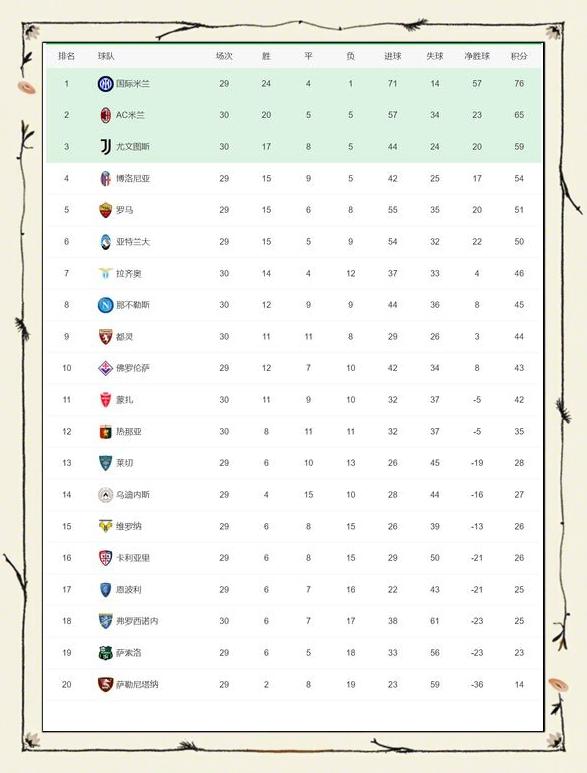This screenshot has height=773, width=587.
Task: Click 国际米兰 points value 76
Action: pos(519,84)
